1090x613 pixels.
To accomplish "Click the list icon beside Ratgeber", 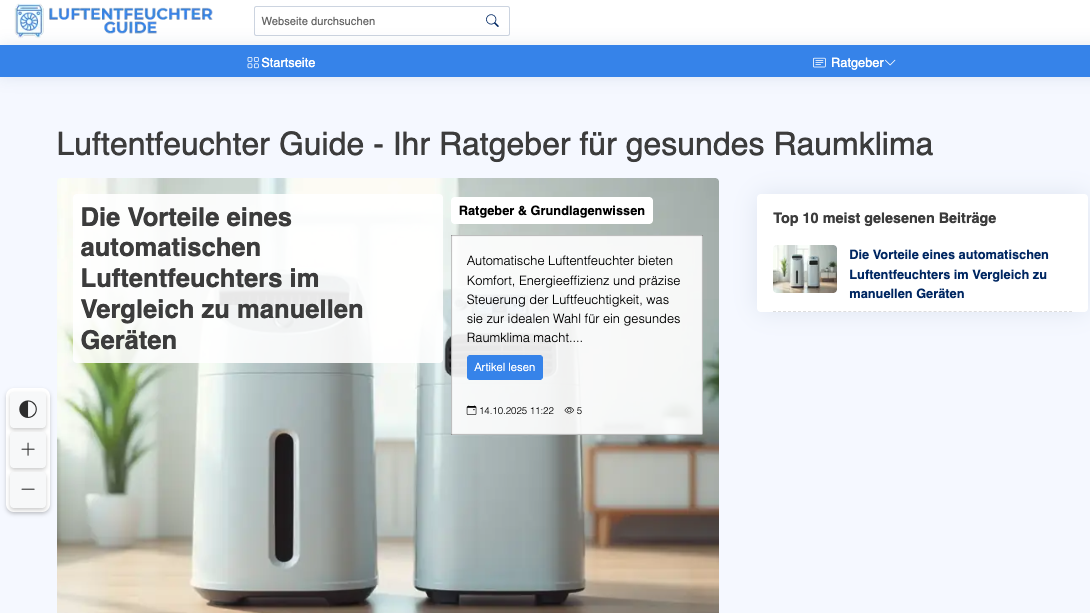I will pos(819,63).
